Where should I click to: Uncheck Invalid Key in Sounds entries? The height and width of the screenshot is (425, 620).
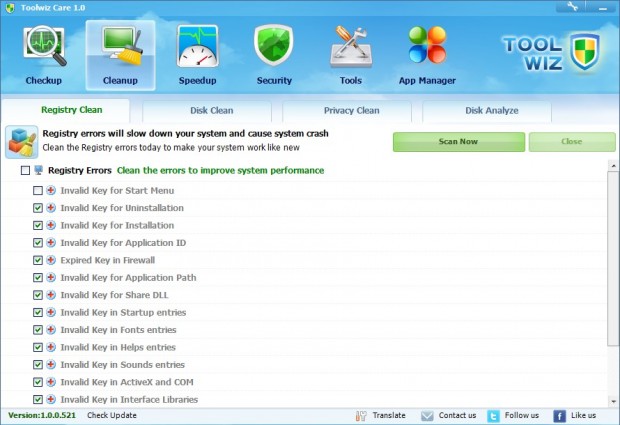38,365
